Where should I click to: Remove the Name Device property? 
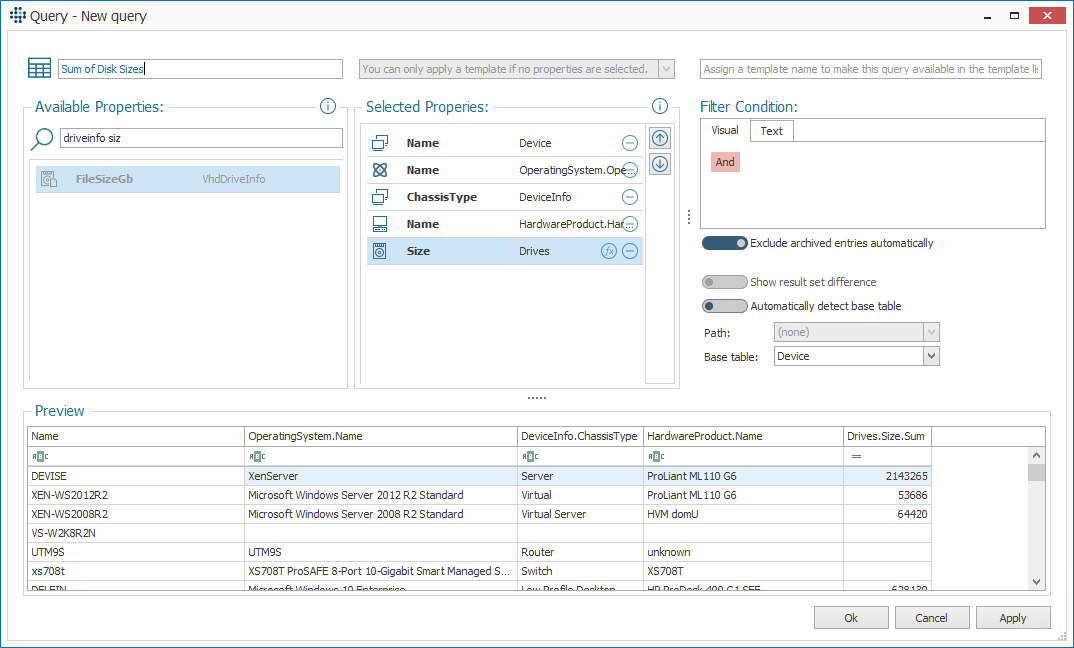pos(629,143)
